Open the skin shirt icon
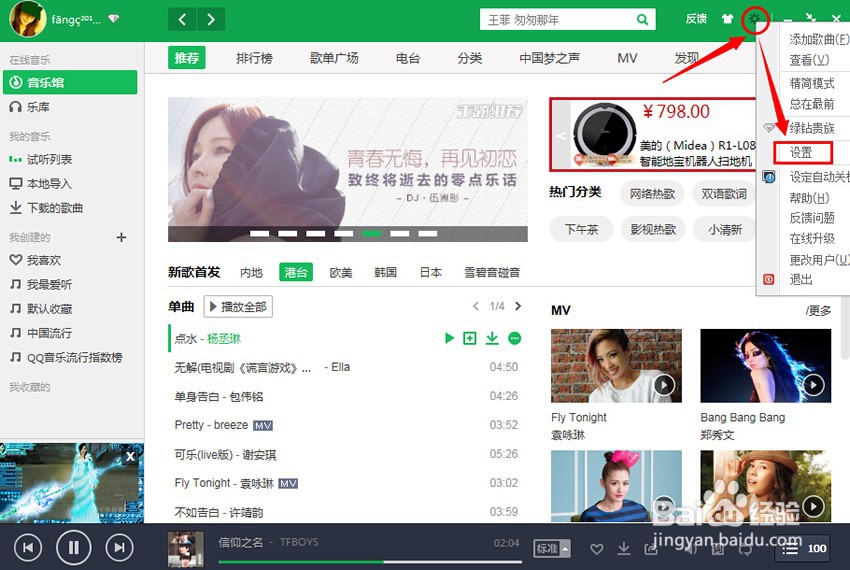Viewport: 850px width, 570px height. coord(727,19)
